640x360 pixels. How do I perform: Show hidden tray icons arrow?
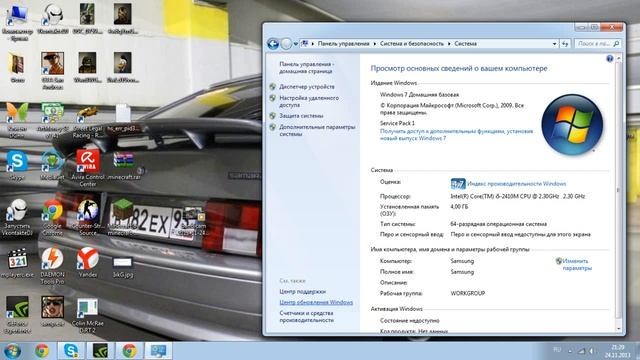click(x=570, y=351)
